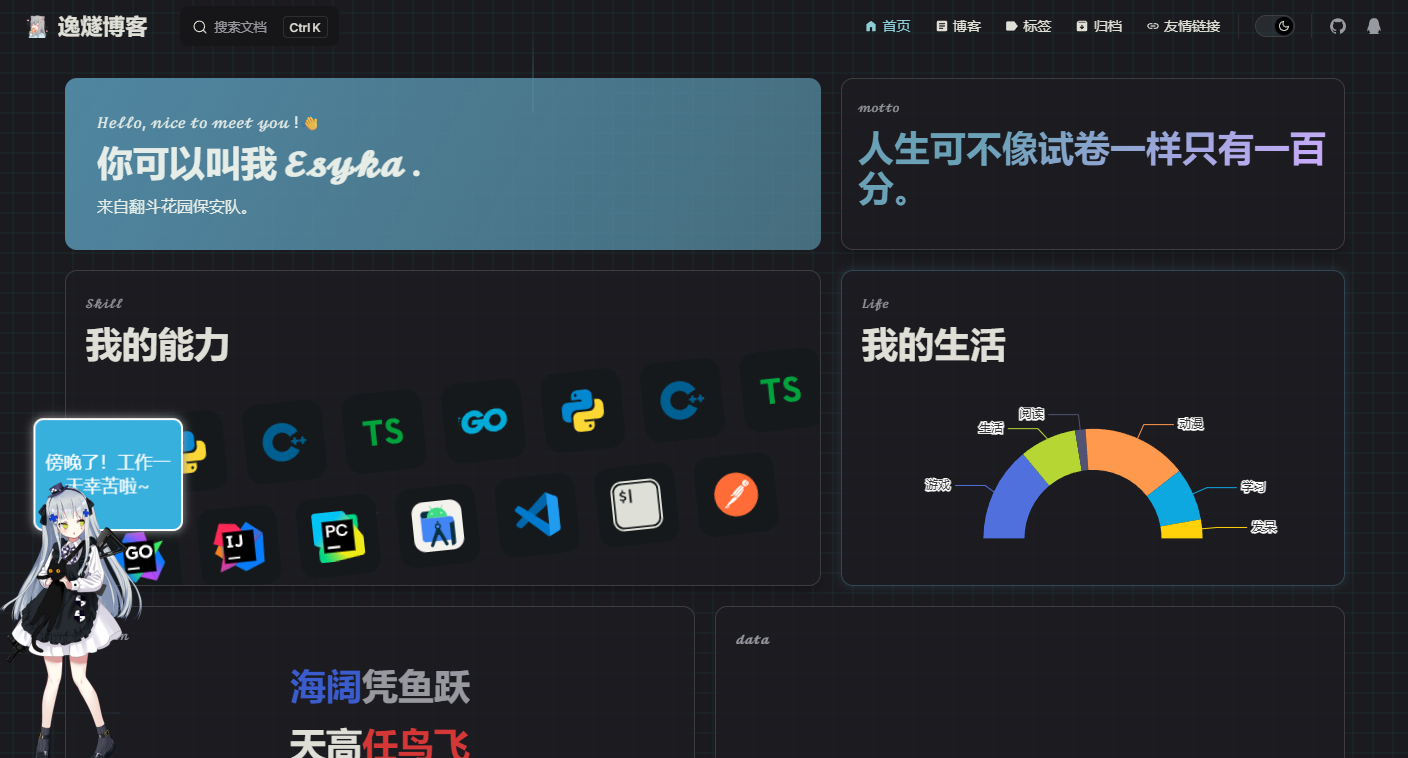Click the blue 游戏 chart segment
Screen dimensions: 1408x758
click(x=1012, y=500)
